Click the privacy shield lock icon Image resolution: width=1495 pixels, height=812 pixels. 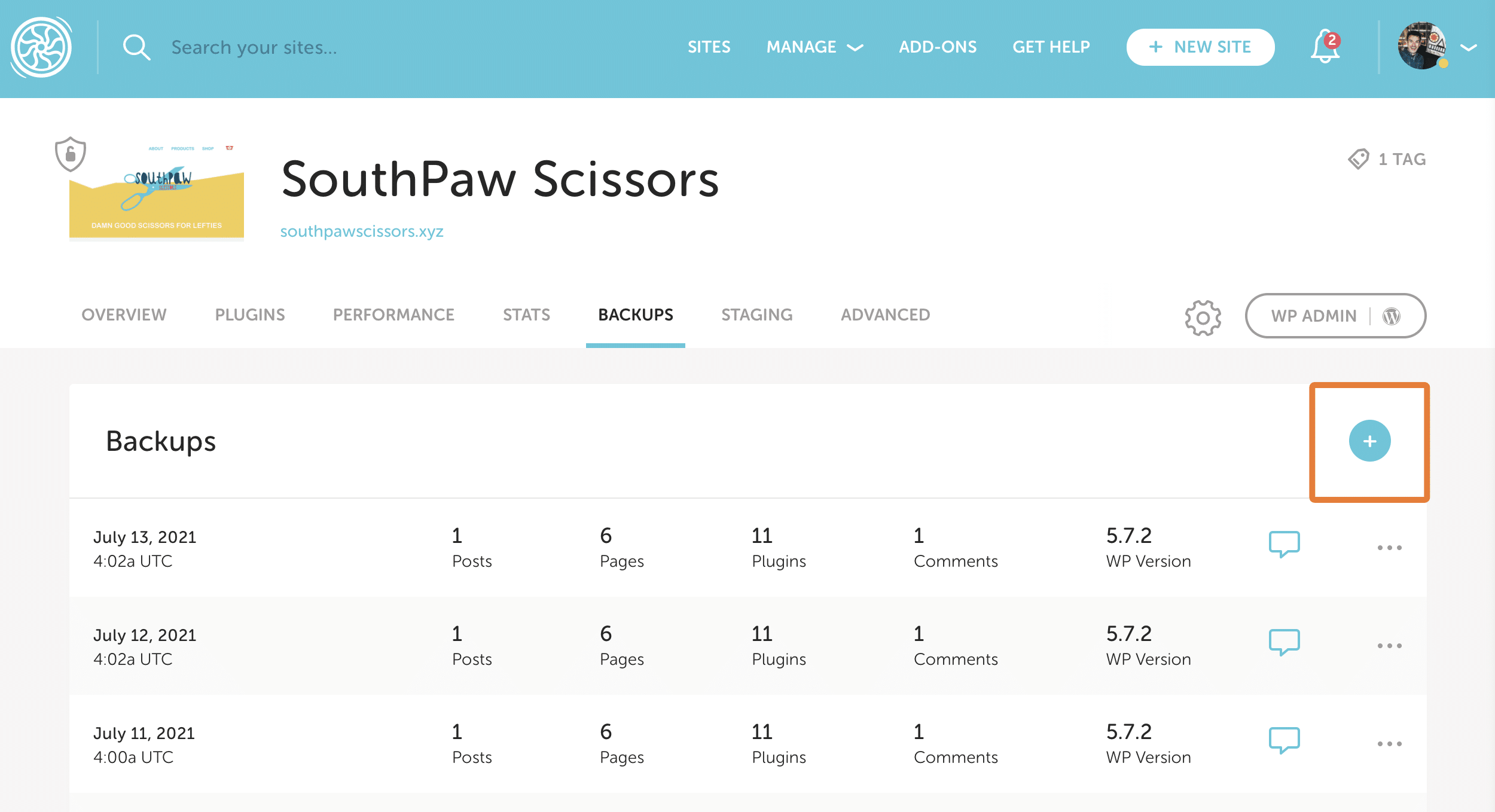pos(71,154)
